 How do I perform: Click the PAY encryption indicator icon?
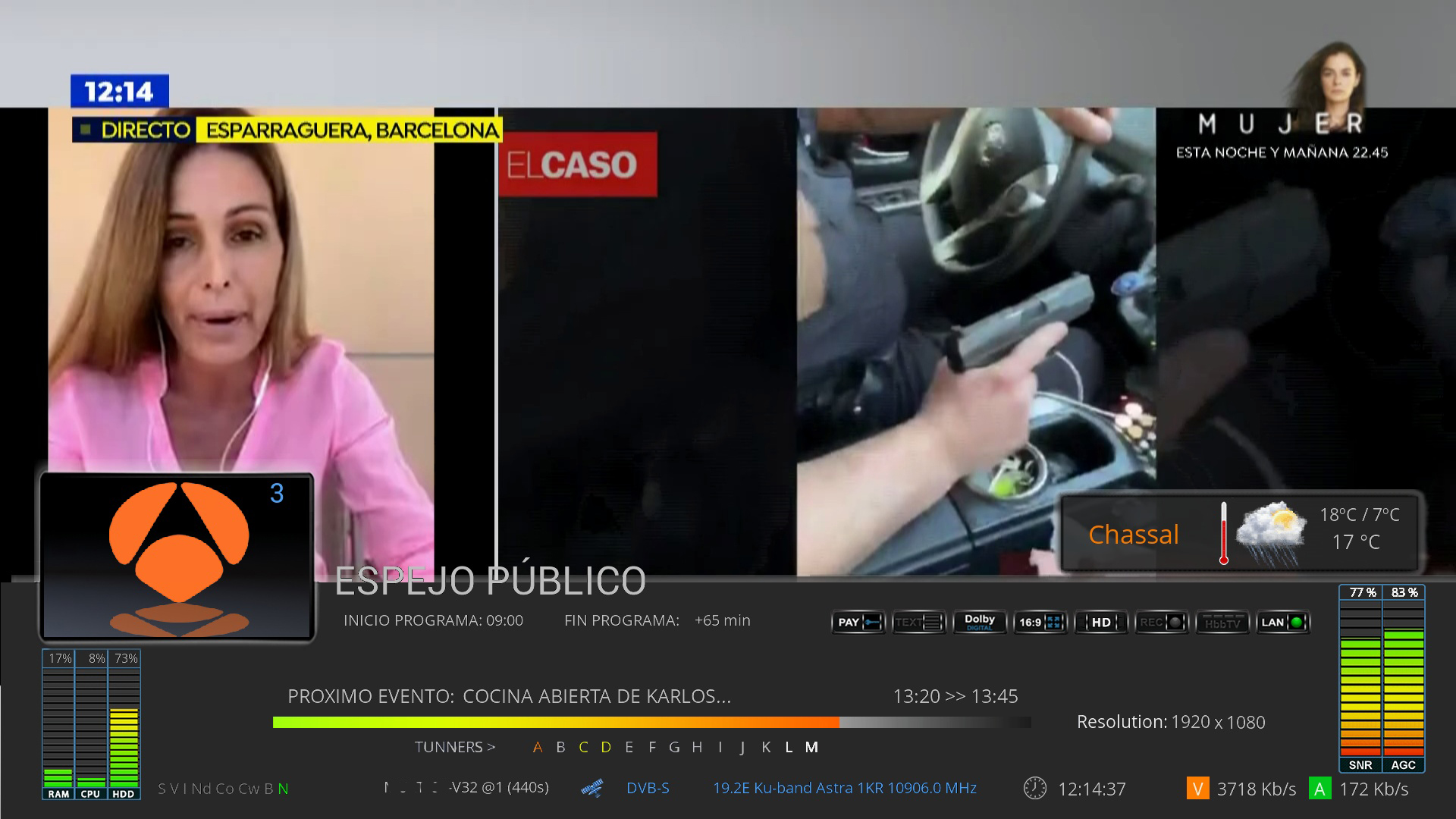tap(858, 623)
